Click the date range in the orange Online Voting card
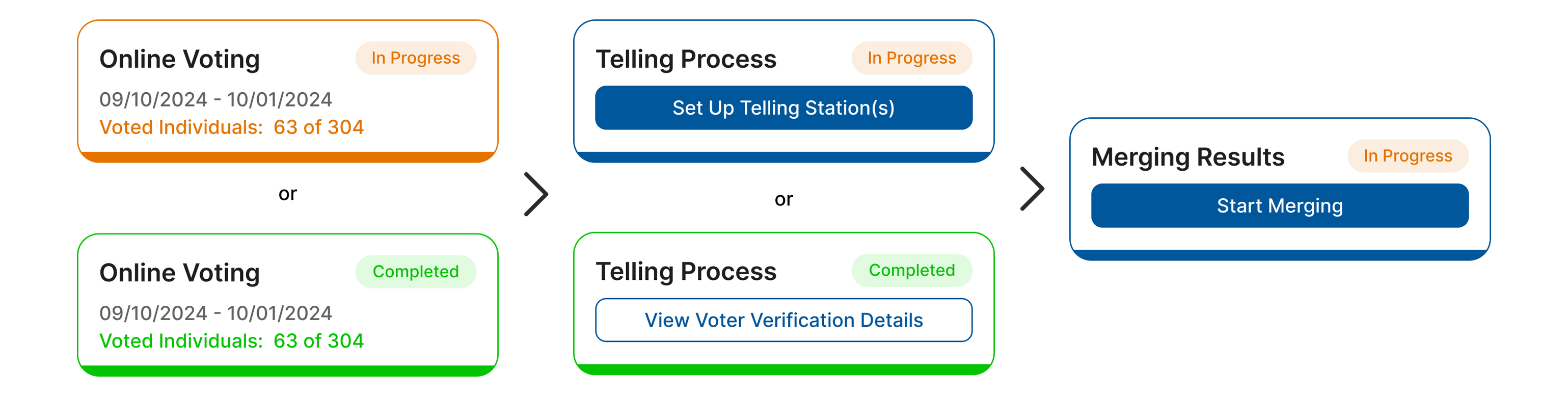This screenshot has height=396, width=1568. (x=215, y=99)
